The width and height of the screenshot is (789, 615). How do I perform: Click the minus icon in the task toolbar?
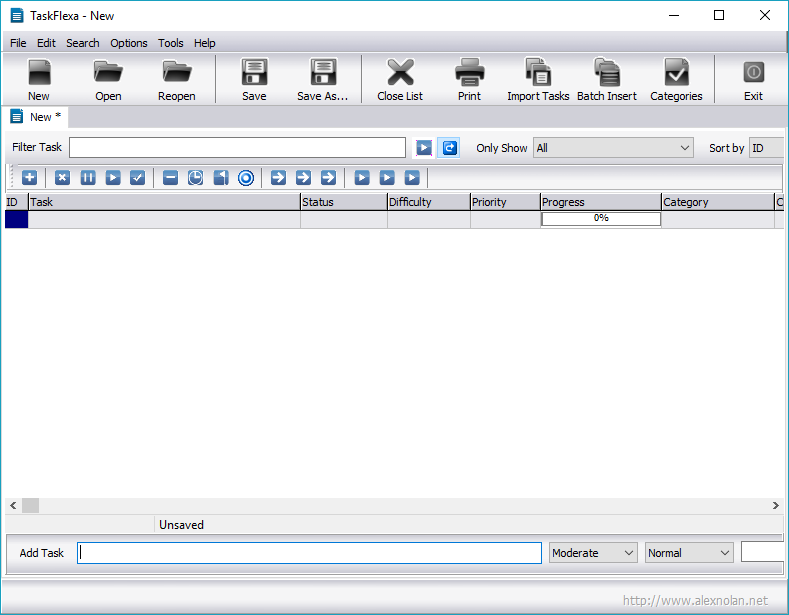pos(171,178)
